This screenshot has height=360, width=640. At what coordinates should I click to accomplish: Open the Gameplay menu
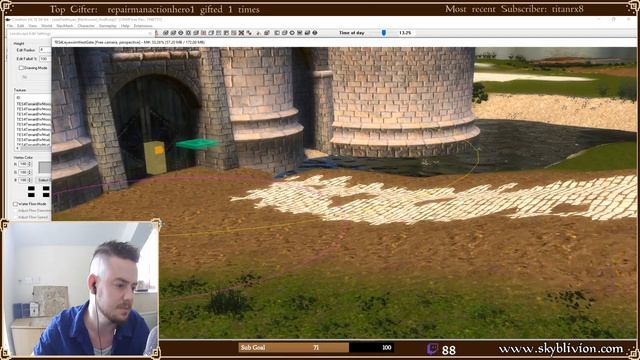(x=108, y=26)
